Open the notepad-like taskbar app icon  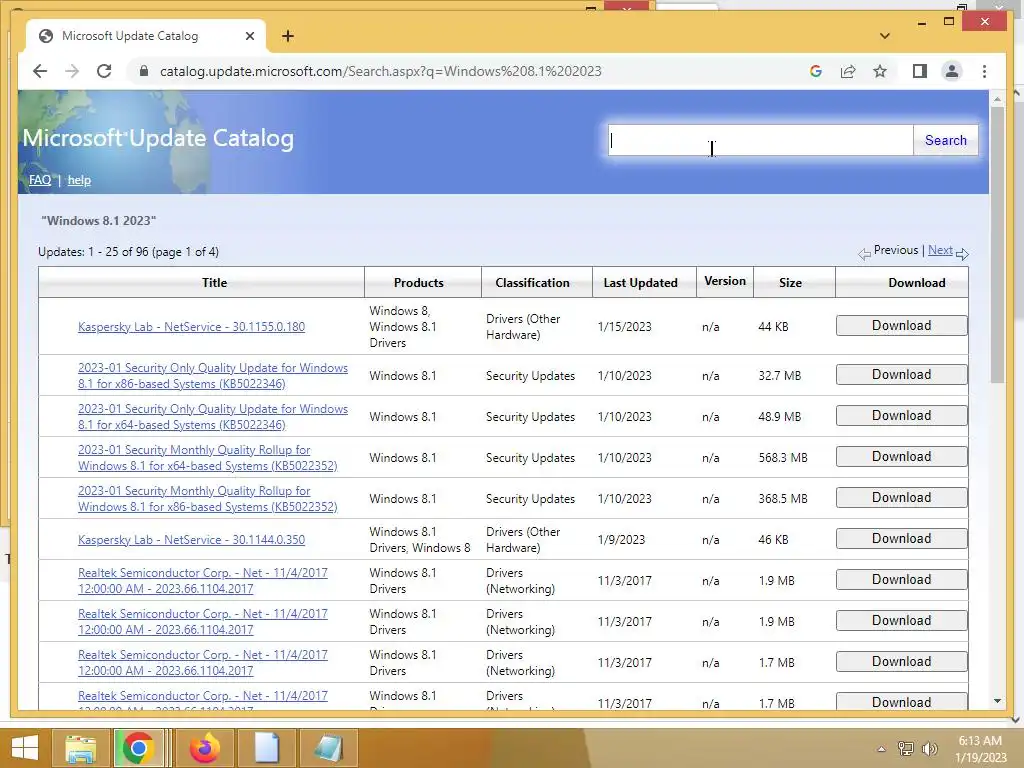click(328, 748)
